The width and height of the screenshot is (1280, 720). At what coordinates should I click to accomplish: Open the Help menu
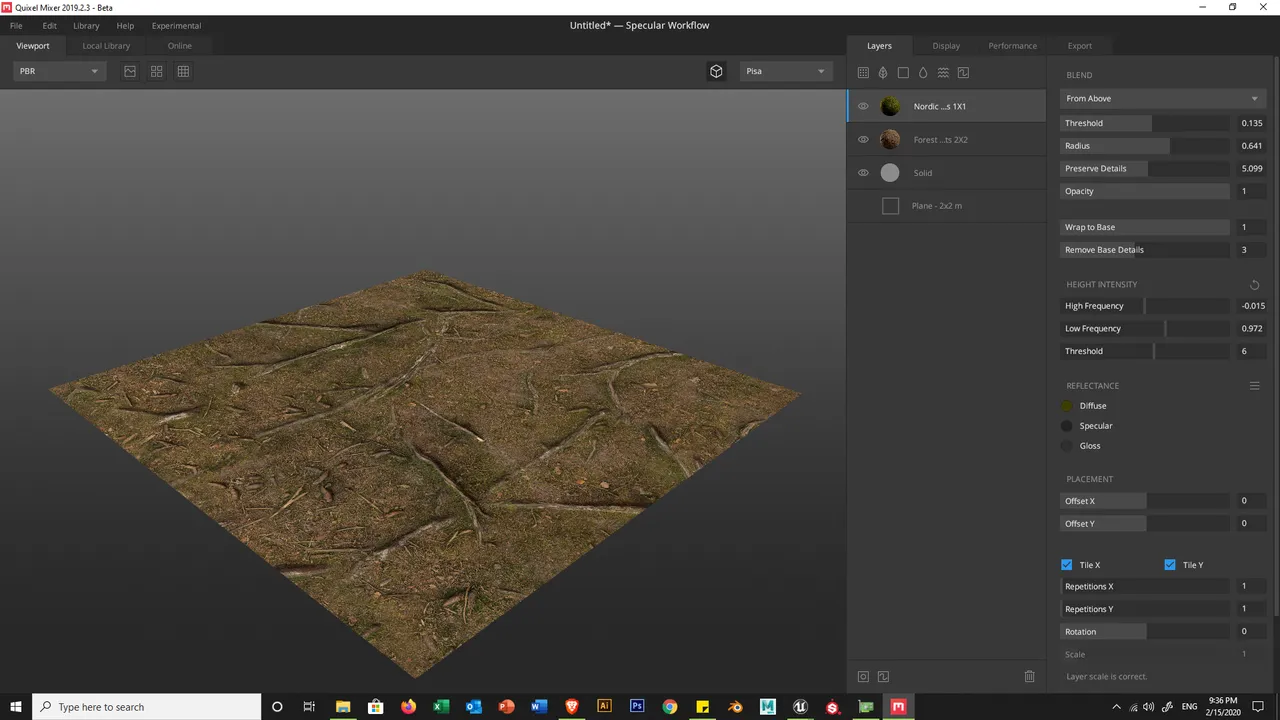coord(125,25)
